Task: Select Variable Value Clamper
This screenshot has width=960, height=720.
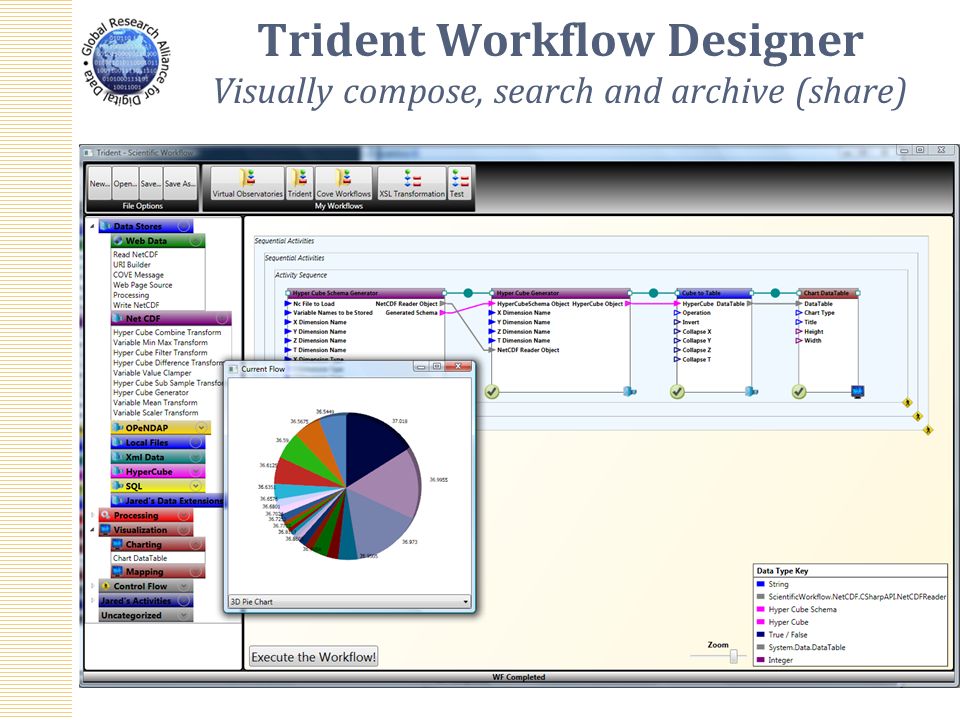Action: (152, 373)
